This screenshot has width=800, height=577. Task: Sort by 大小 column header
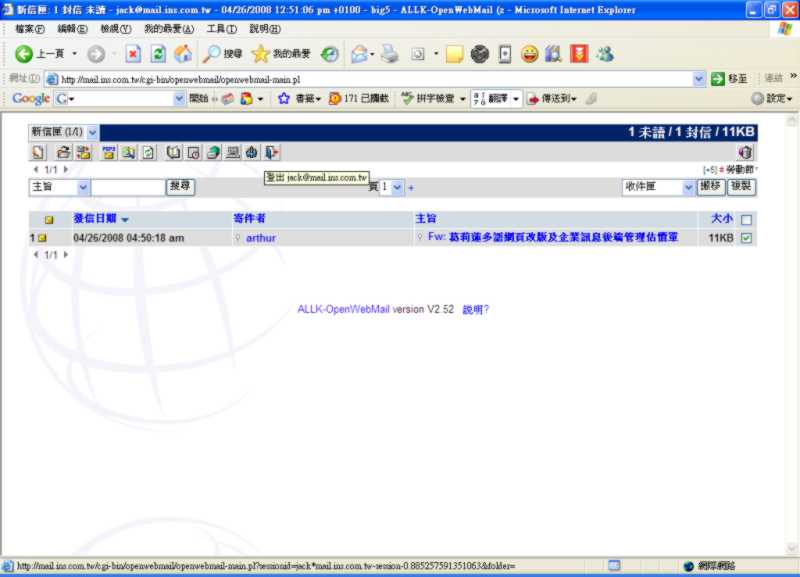tap(722, 218)
